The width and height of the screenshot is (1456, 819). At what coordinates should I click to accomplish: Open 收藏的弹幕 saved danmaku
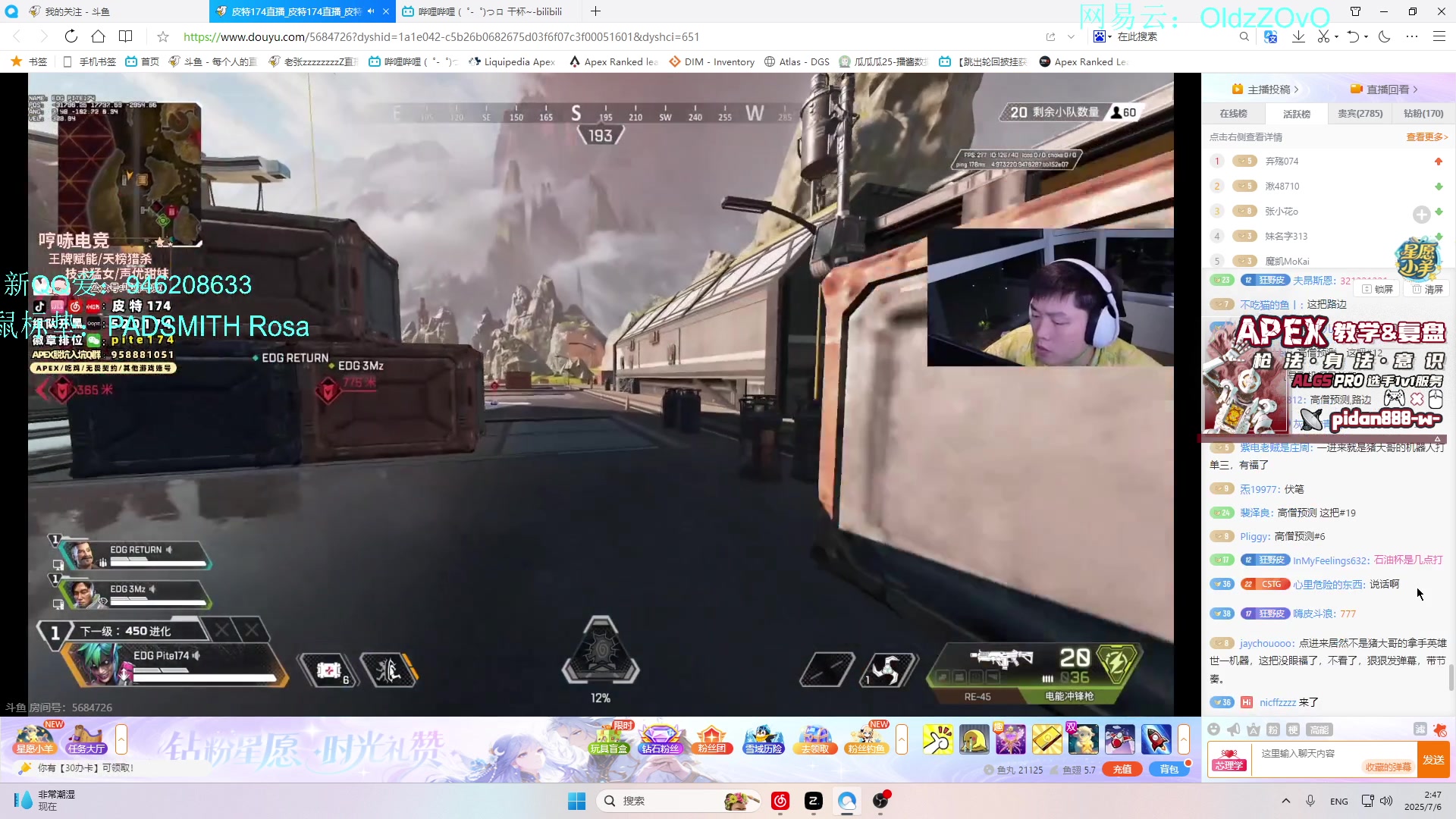point(1388,767)
